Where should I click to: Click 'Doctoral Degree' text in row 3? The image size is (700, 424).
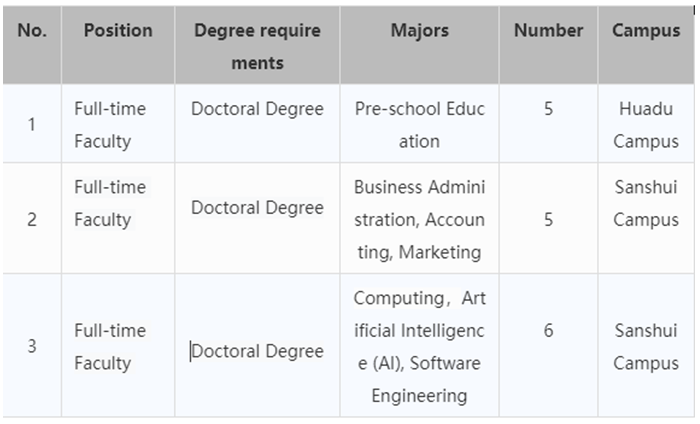257,351
